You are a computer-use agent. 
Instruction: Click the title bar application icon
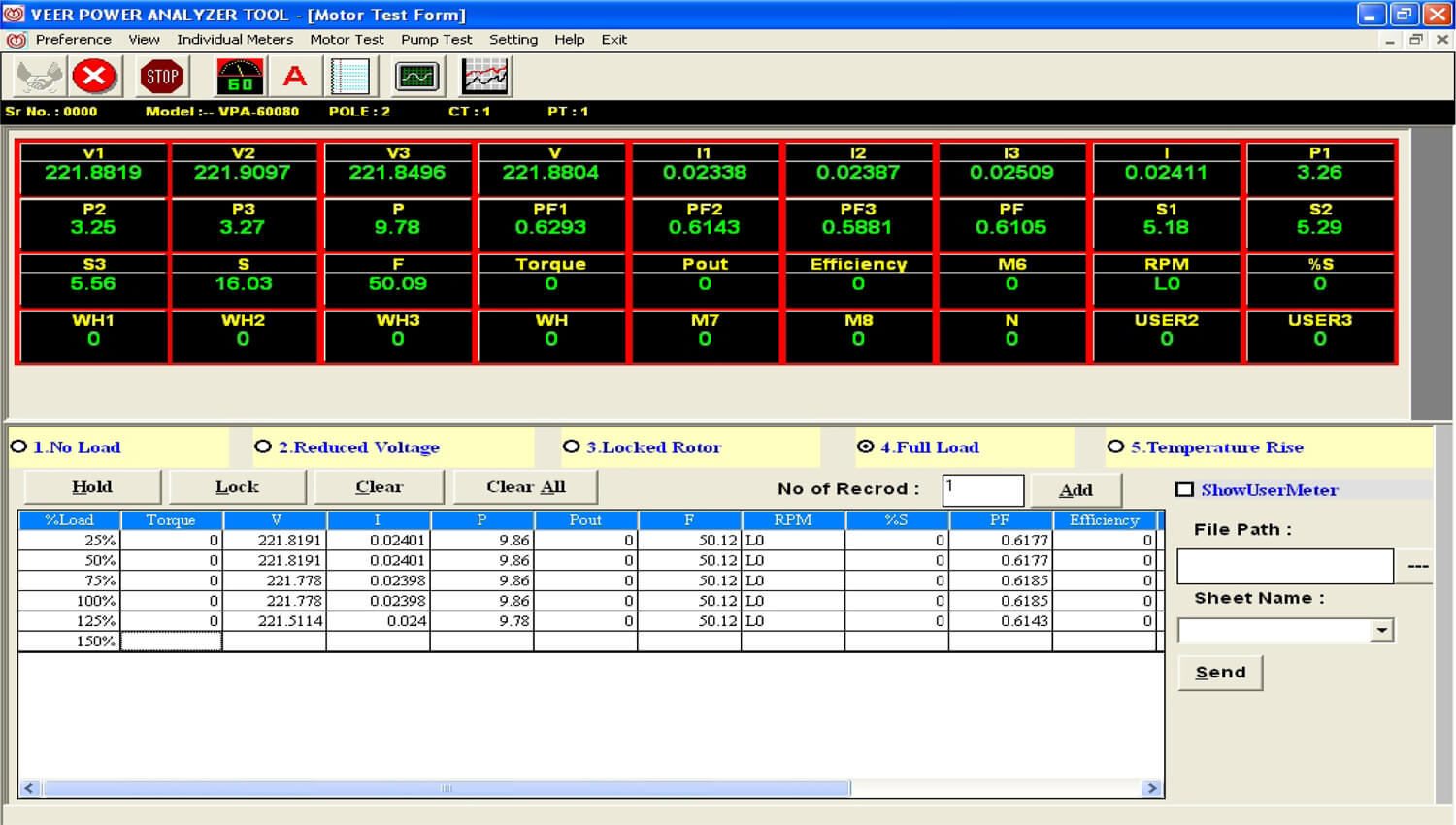click(14, 15)
